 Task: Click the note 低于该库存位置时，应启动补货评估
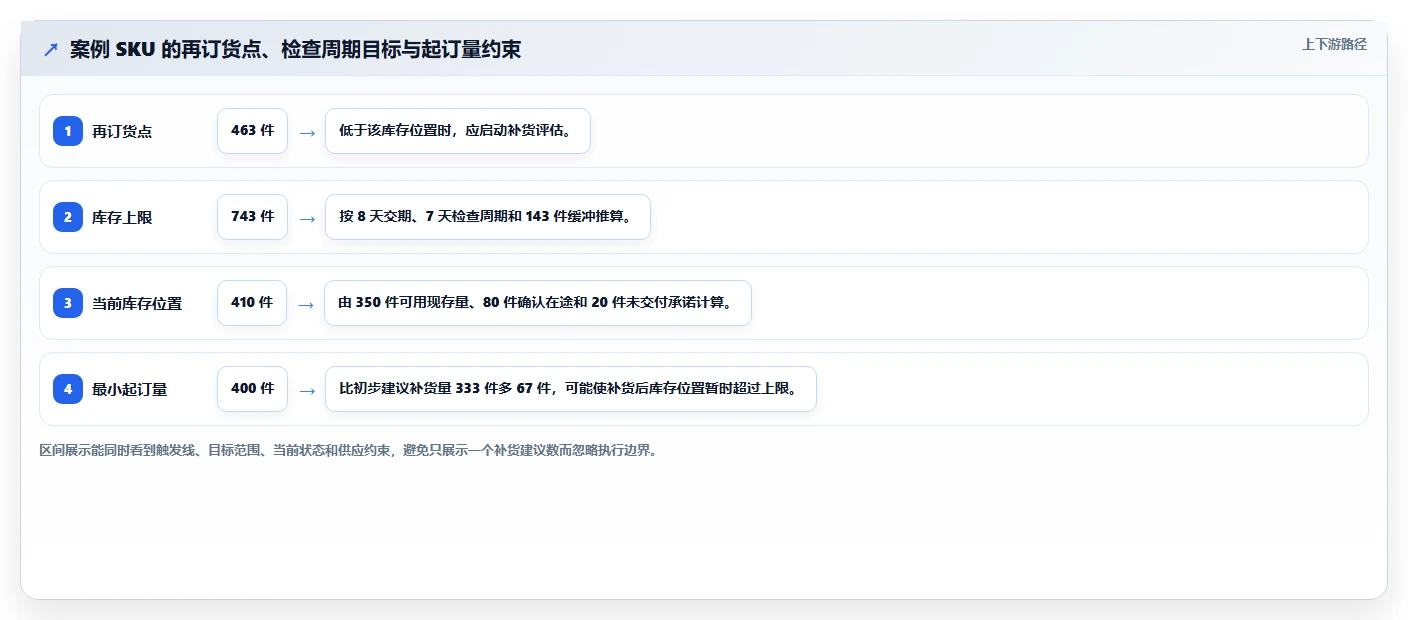pos(458,131)
